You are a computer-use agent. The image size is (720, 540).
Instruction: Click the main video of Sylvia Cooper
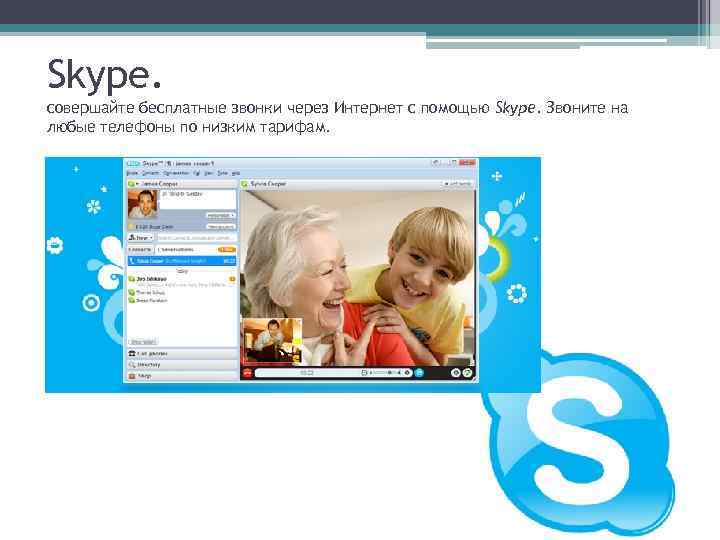358,279
